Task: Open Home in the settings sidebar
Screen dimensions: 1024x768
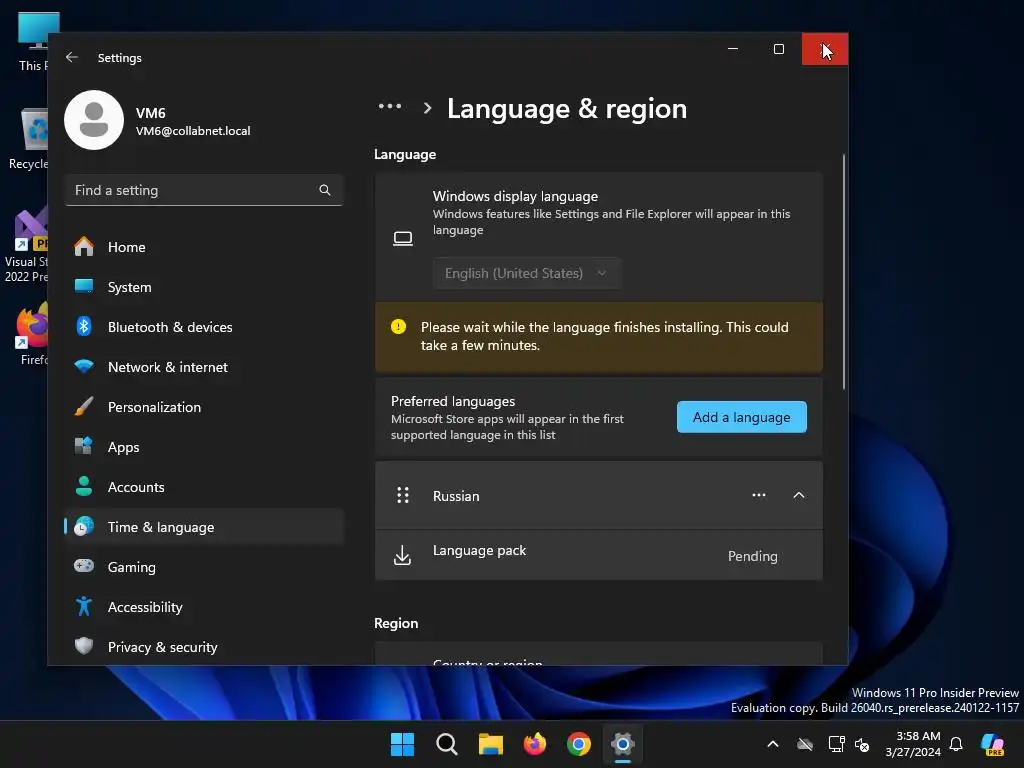Action: click(x=204, y=247)
